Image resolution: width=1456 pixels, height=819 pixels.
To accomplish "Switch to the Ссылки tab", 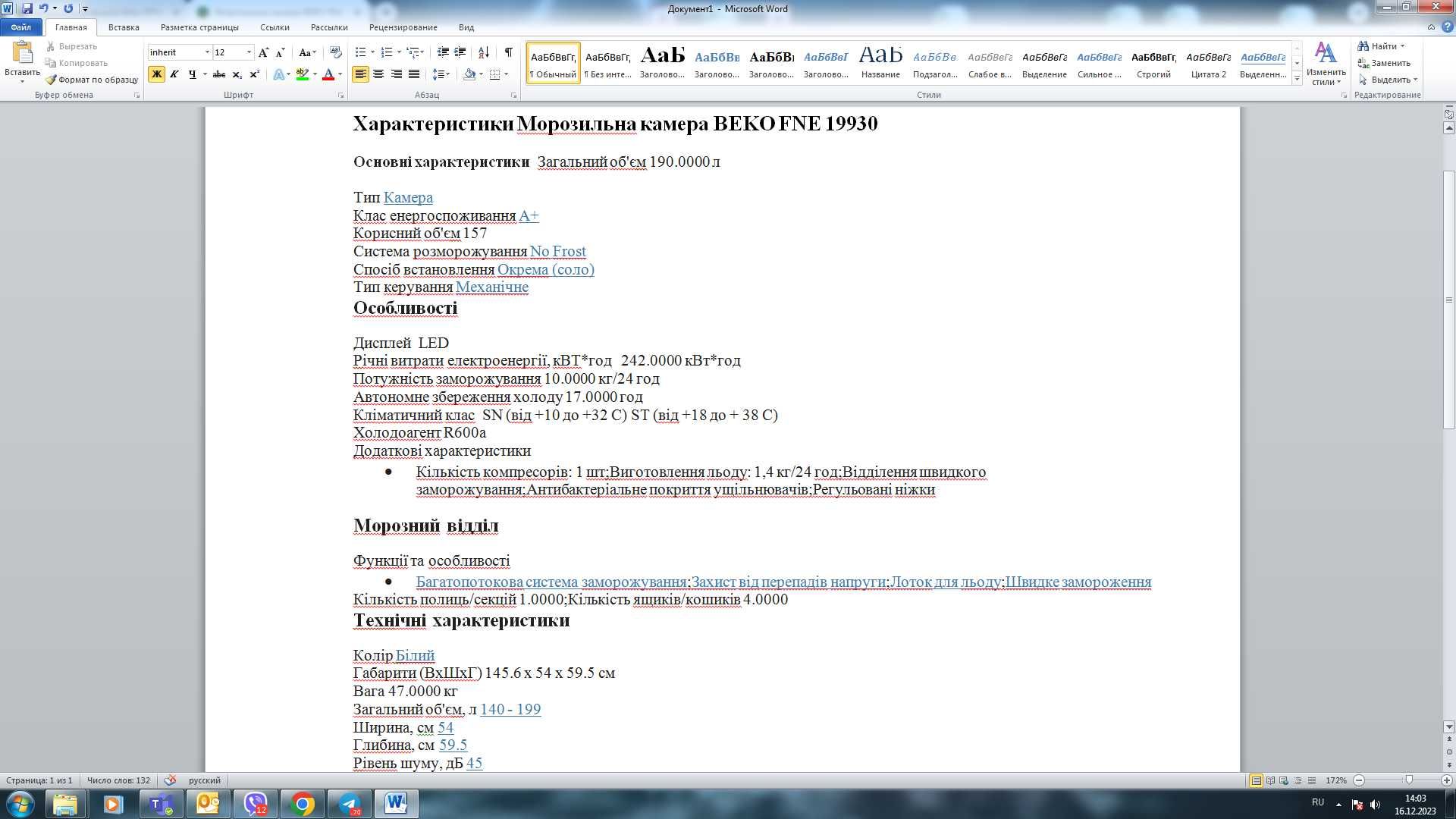I will click(275, 27).
